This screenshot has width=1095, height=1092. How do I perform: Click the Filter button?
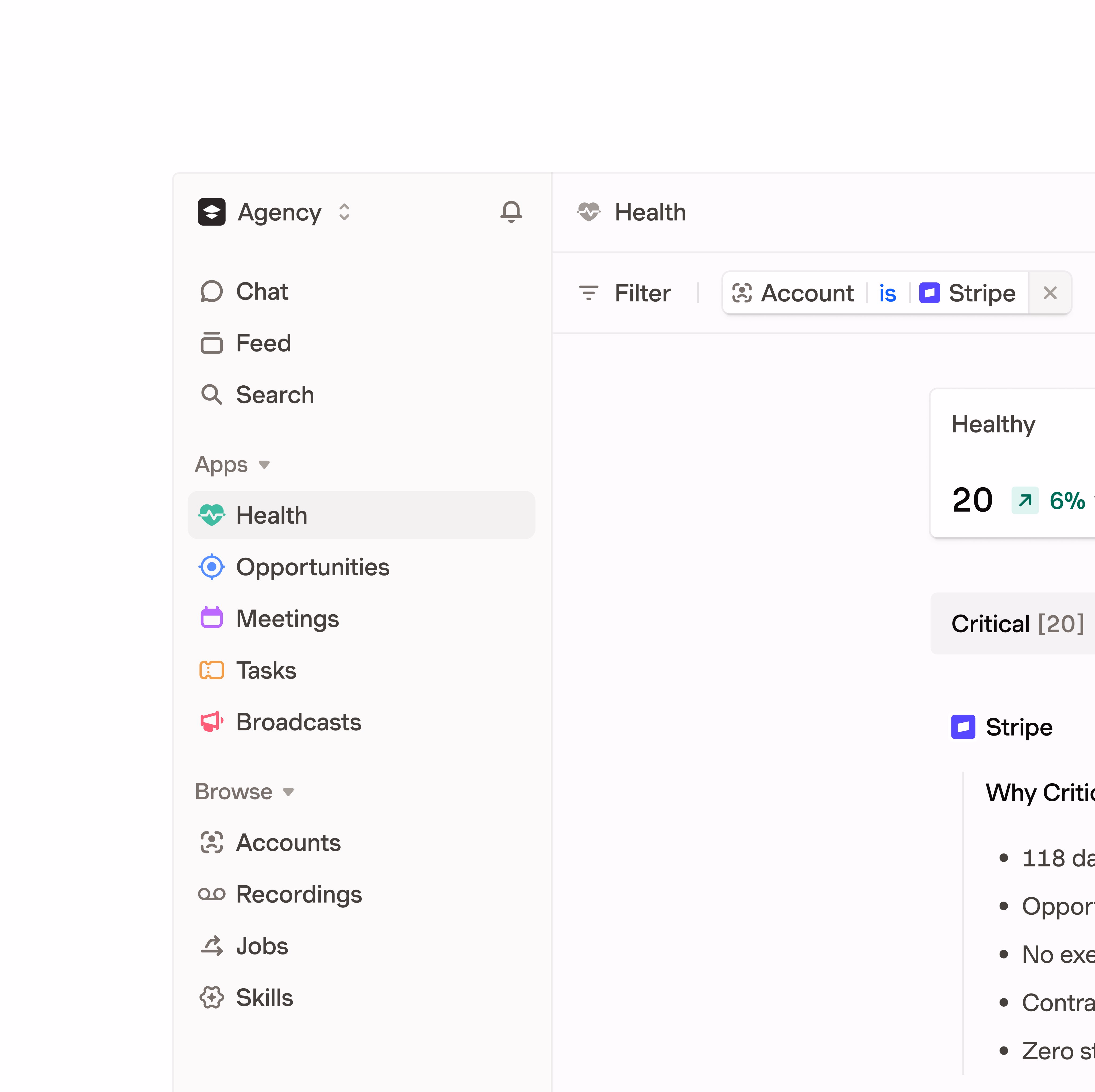[x=624, y=293]
